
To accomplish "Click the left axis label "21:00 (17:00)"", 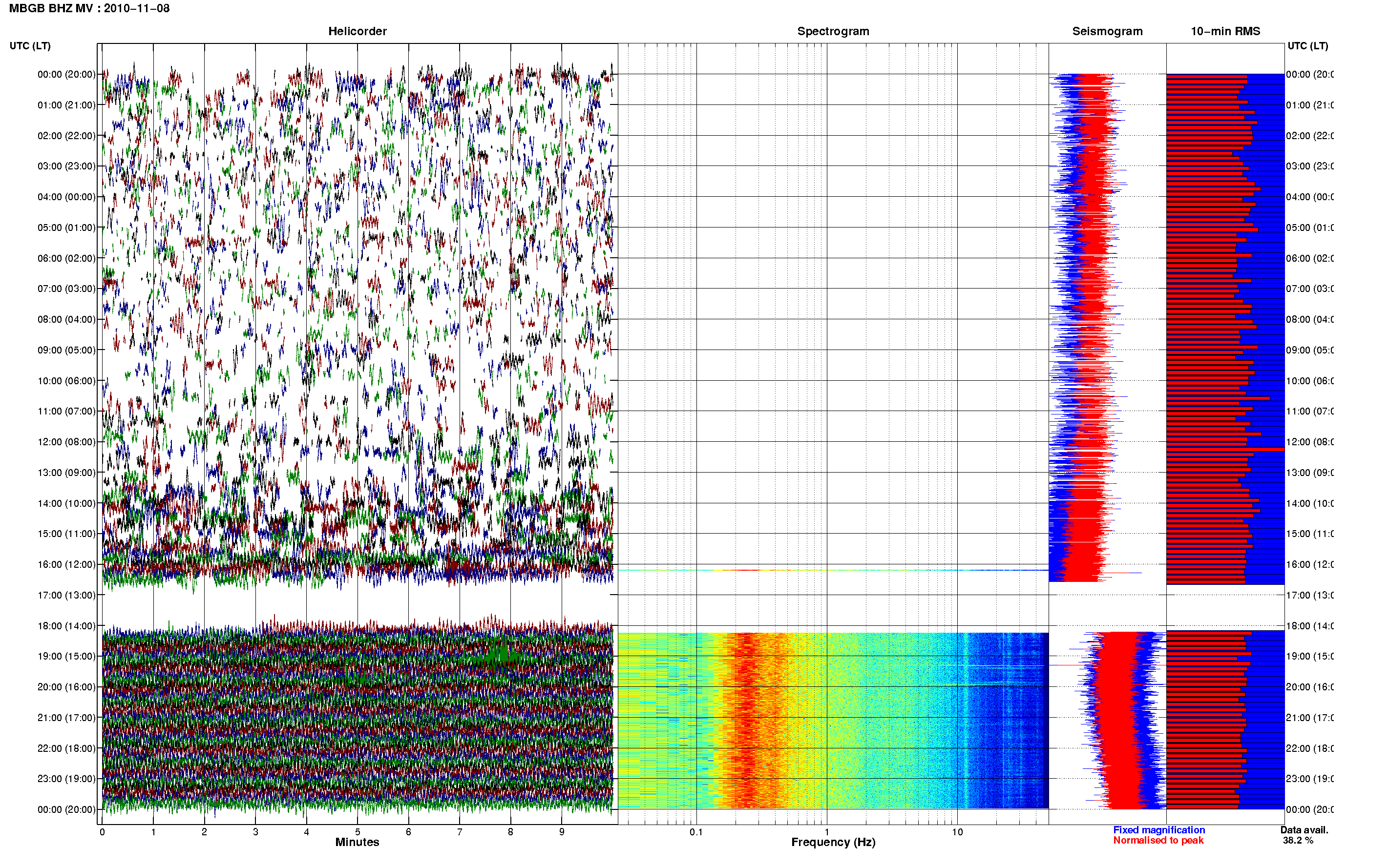I will 66,718.
